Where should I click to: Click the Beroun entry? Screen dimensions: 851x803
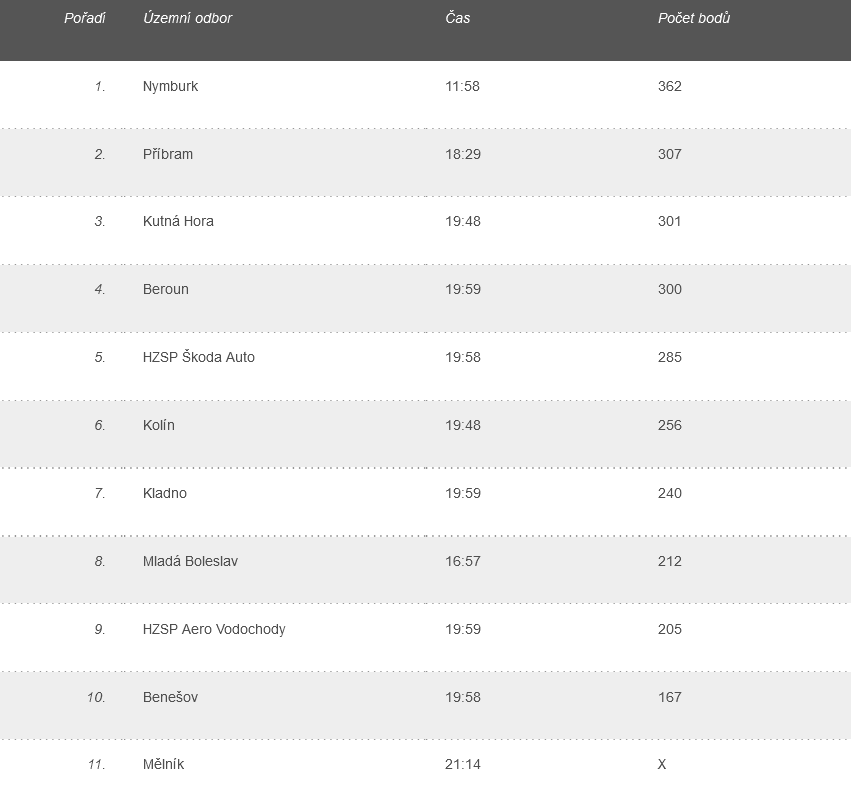(166, 289)
